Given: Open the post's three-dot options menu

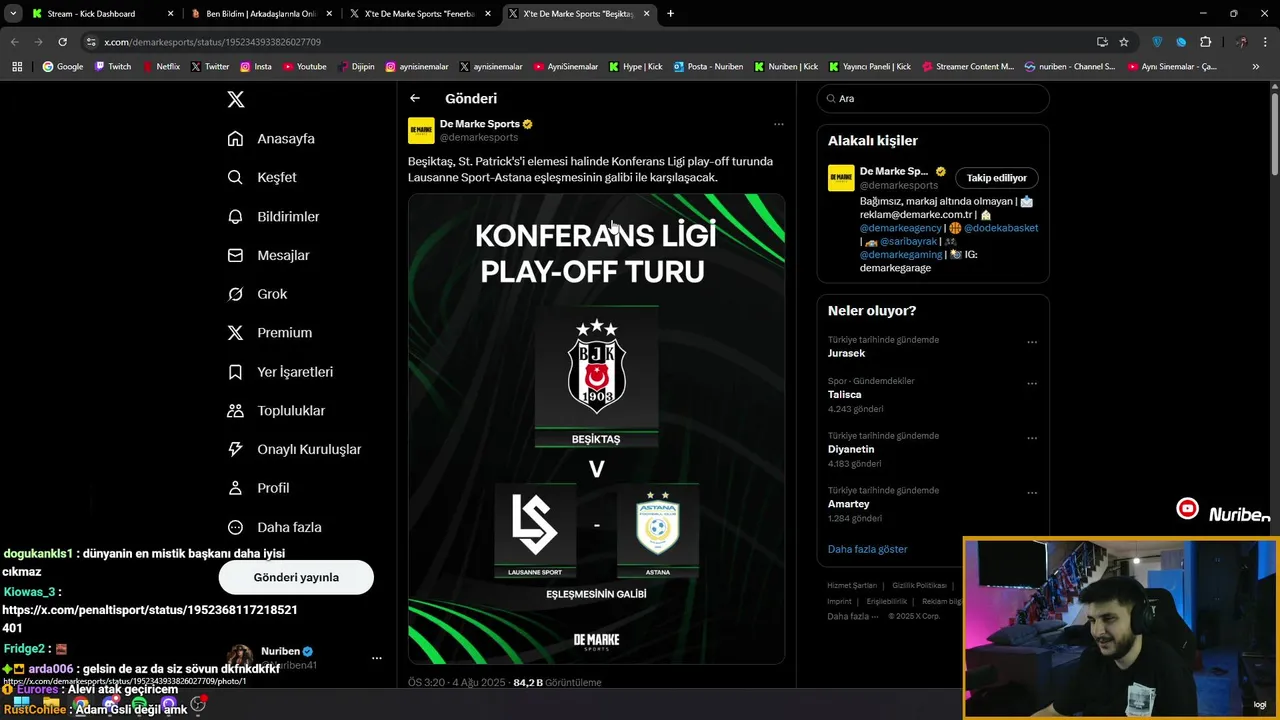Looking at the screenshot, I should tap(778, 124).
